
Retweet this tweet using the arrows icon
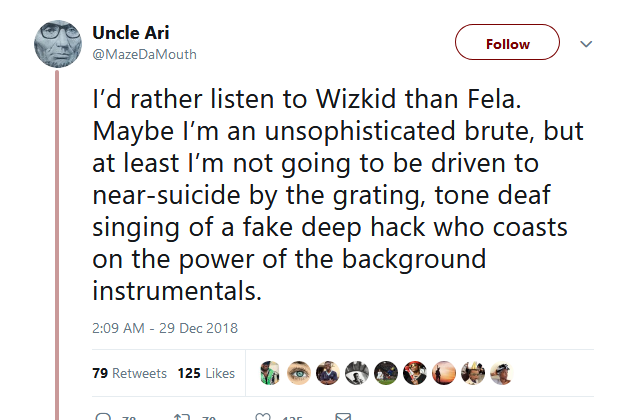coord(183,415)
